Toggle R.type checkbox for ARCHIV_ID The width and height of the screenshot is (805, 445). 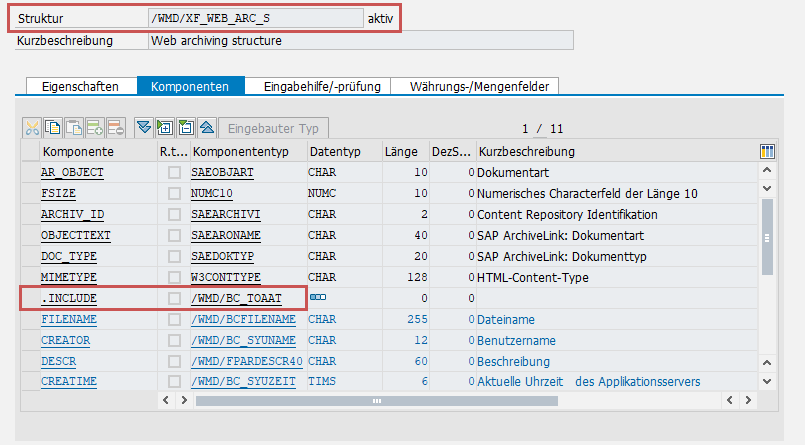[174, 214]
